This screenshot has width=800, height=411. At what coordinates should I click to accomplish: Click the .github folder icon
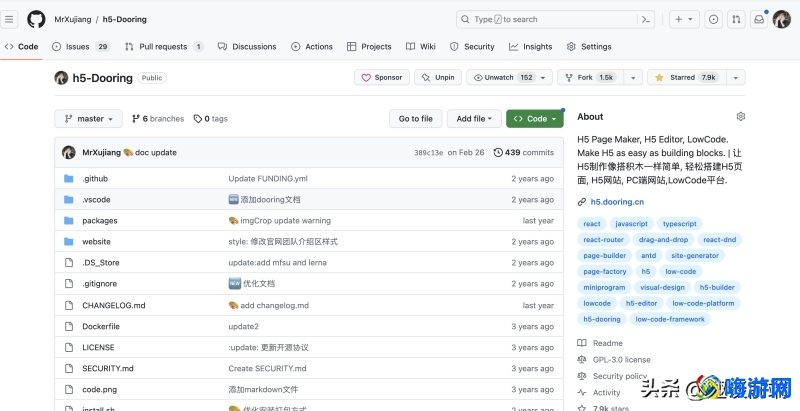[x=69, y=178]
